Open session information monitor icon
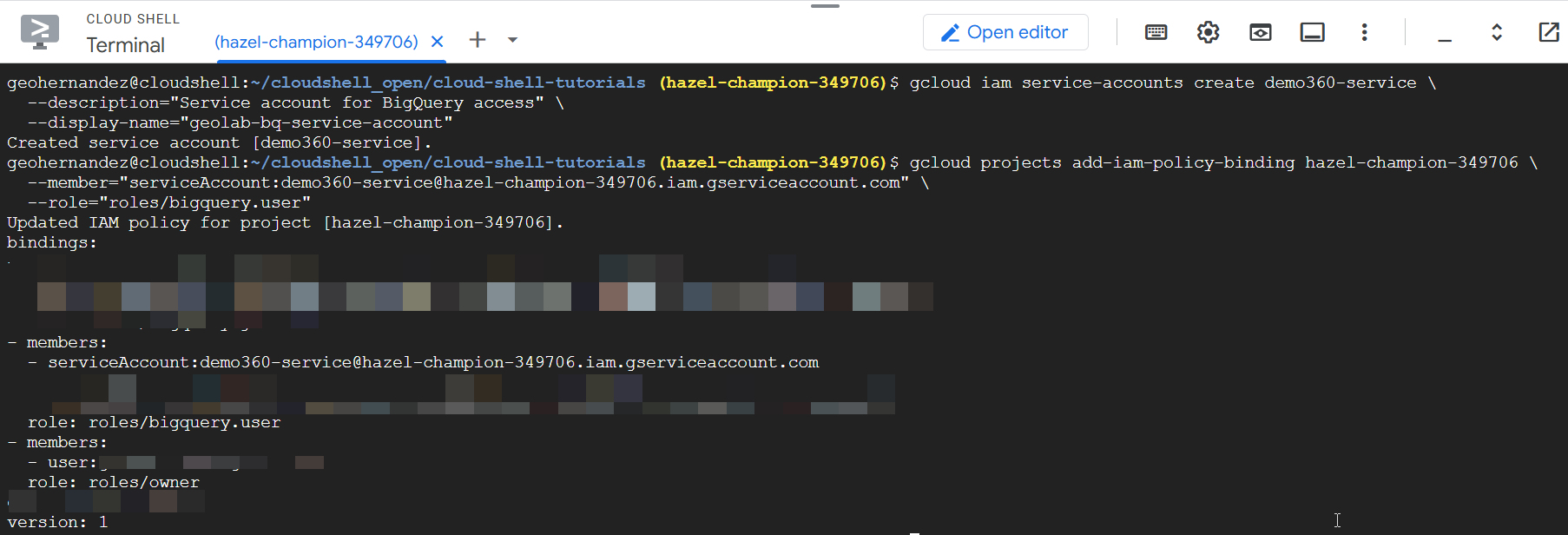The width and height of the screenshot is (1568, 535). [x=1313, y=32]
